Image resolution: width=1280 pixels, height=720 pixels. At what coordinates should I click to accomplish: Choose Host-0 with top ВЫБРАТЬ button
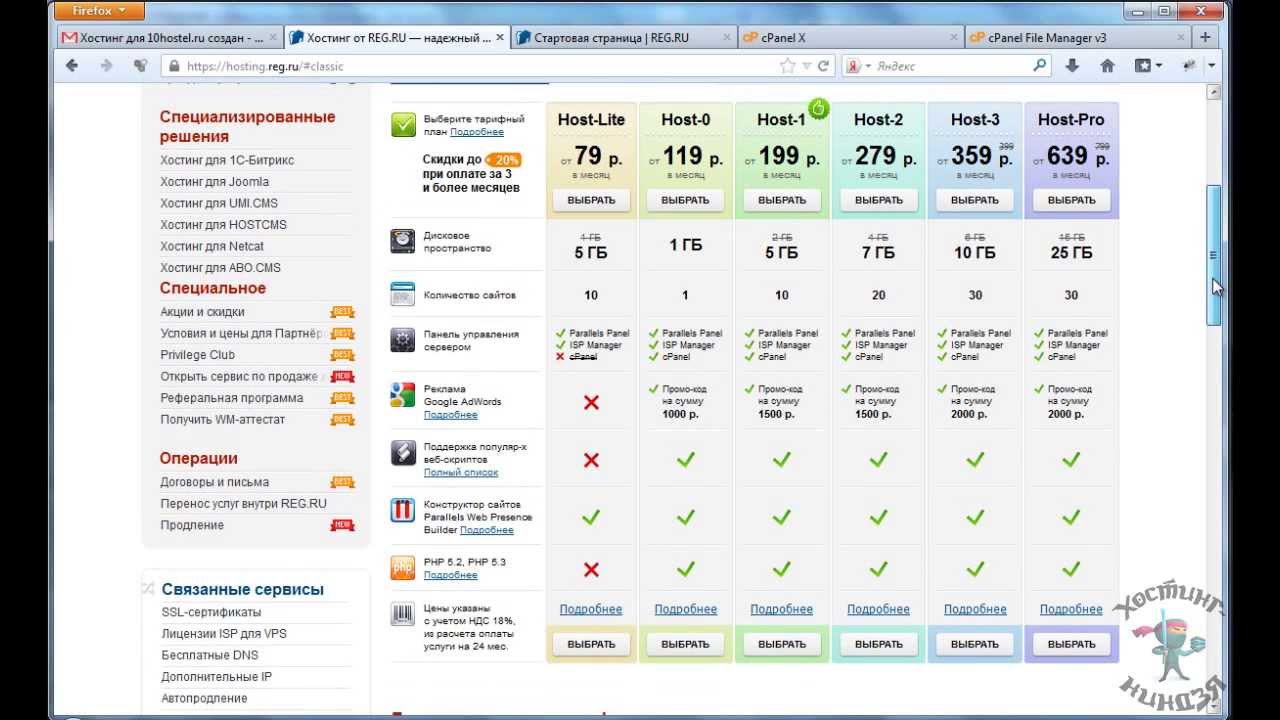685,200
